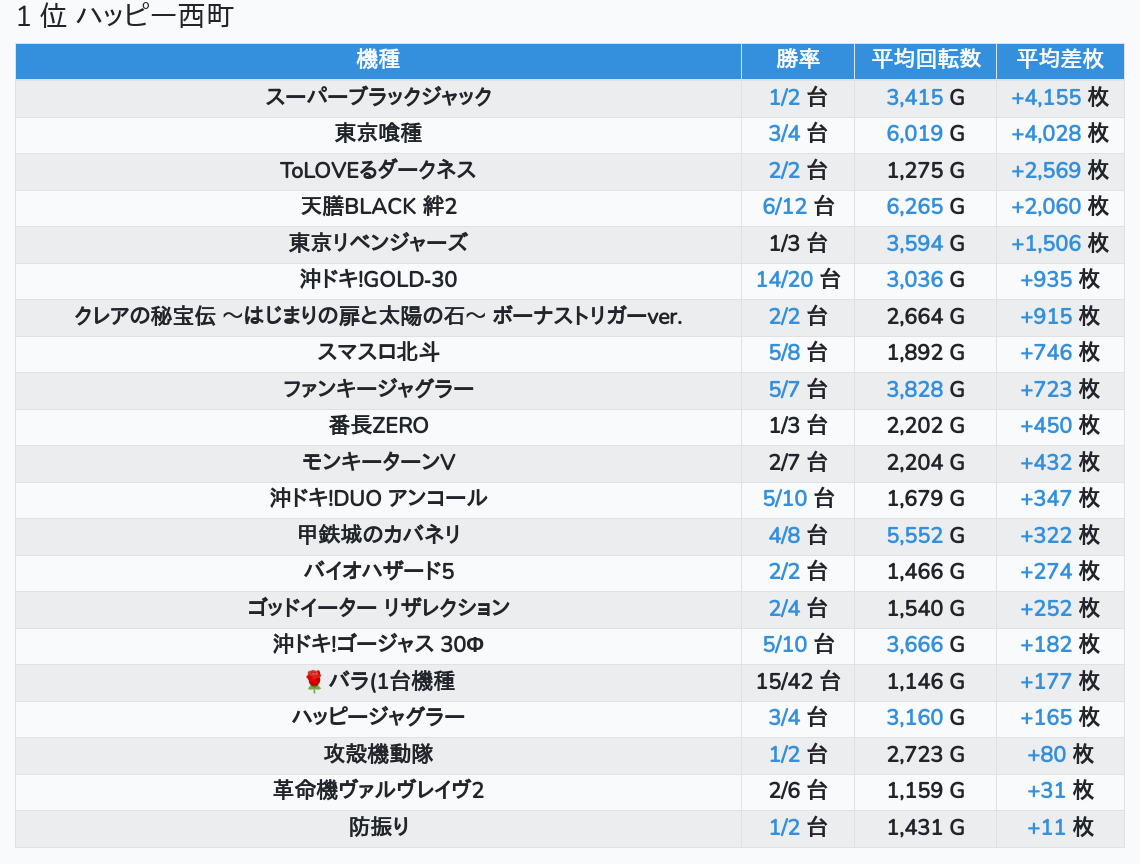Image resolution: width=1140 pixels, height=864 pixels.
Task: Click the +2,569 value for ToLOVEるダークネス
Action: (1046, 171)
